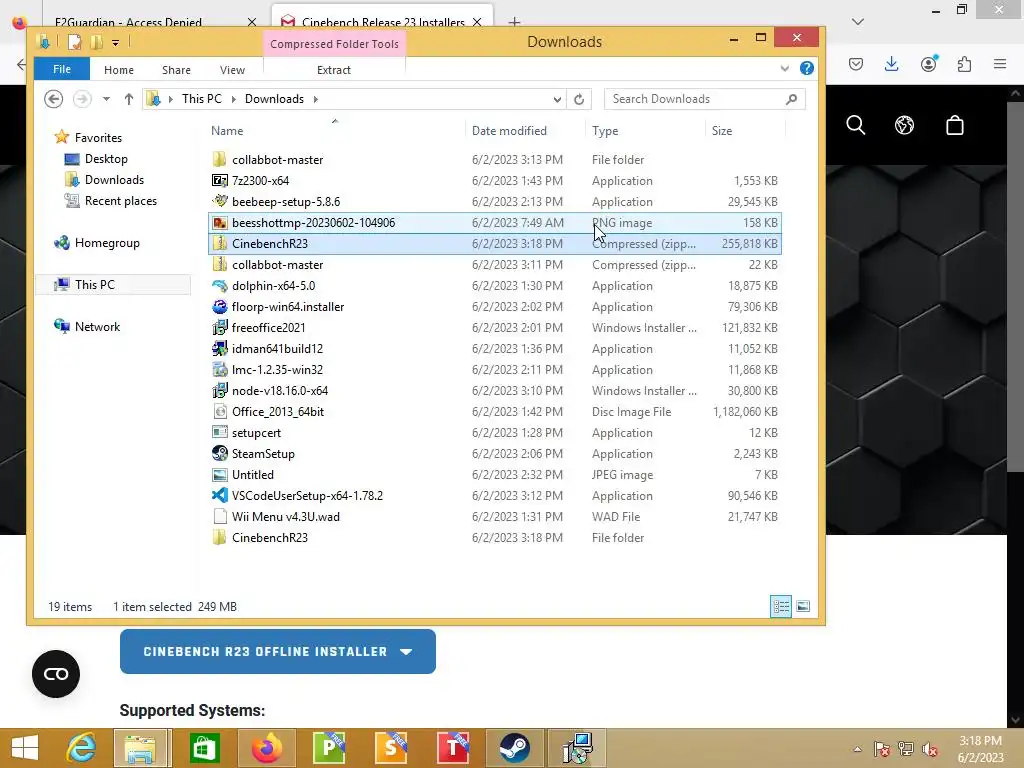
Task: Select the dolphin-x64-5.0 icon
Action: (x=219, y=285)
